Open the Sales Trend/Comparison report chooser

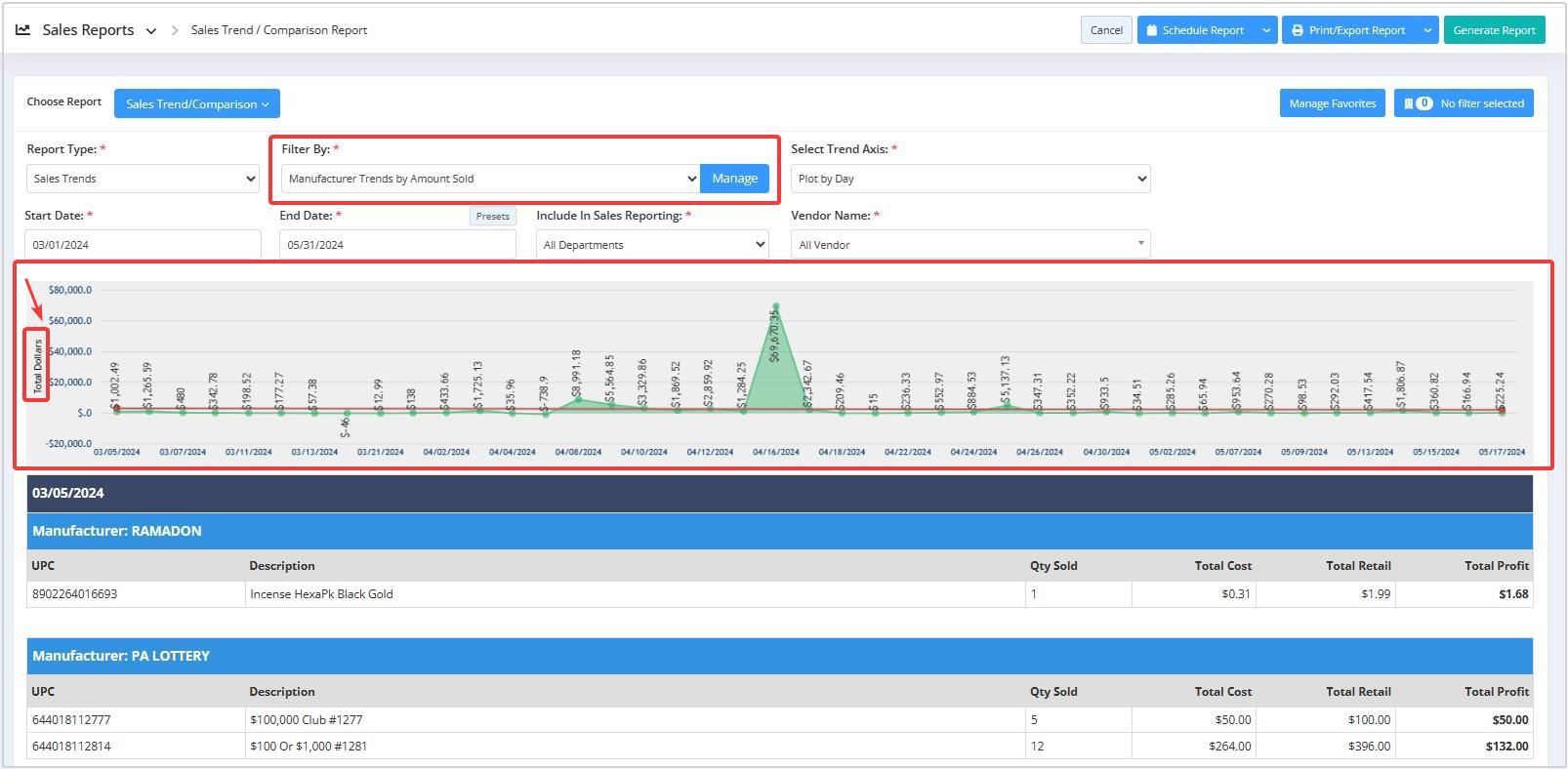(x=196, y=103)
